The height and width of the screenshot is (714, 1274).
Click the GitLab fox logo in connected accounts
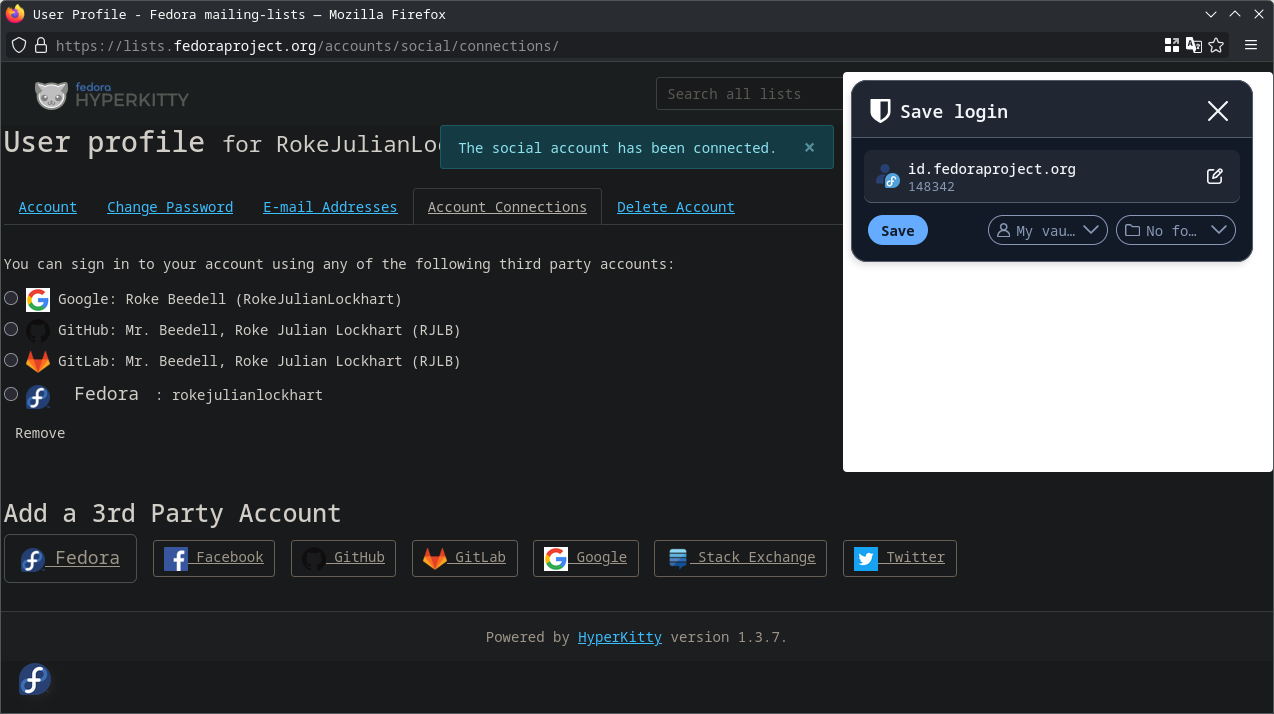(38, 361)
